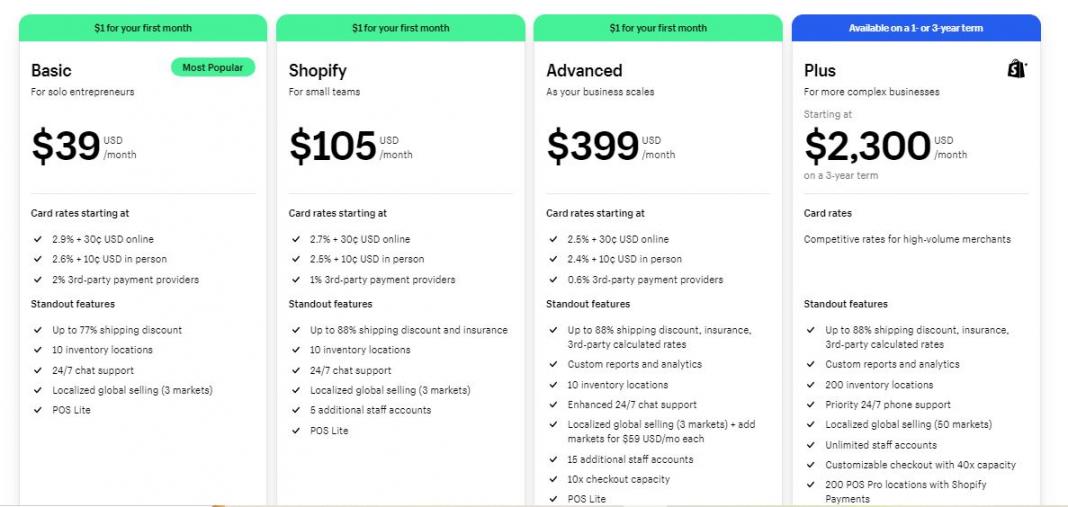Click the $399 price on Advanced plan
This screenshot has height=507, width=1068.
pos(592,147)
